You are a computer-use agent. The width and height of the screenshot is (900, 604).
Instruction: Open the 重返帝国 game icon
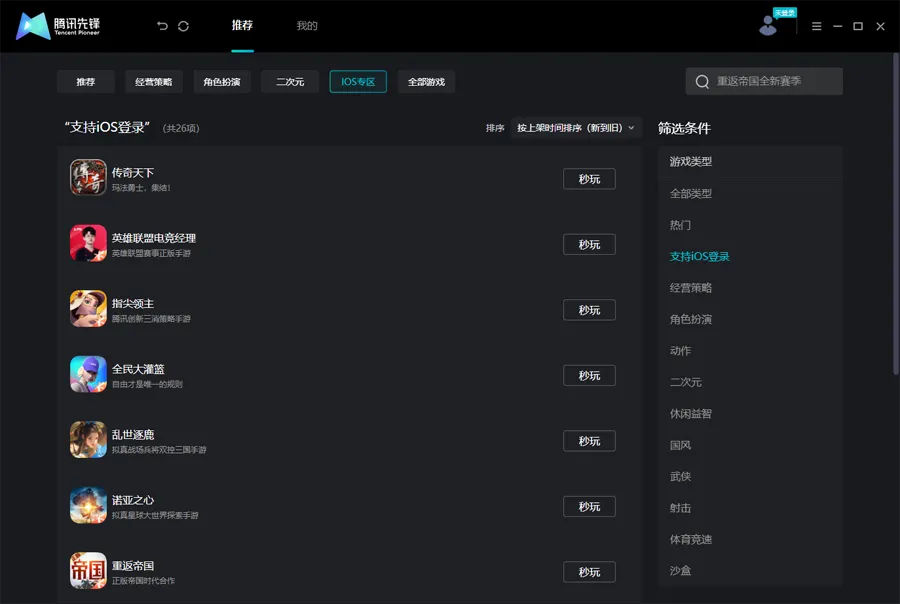tap(88, 570)
